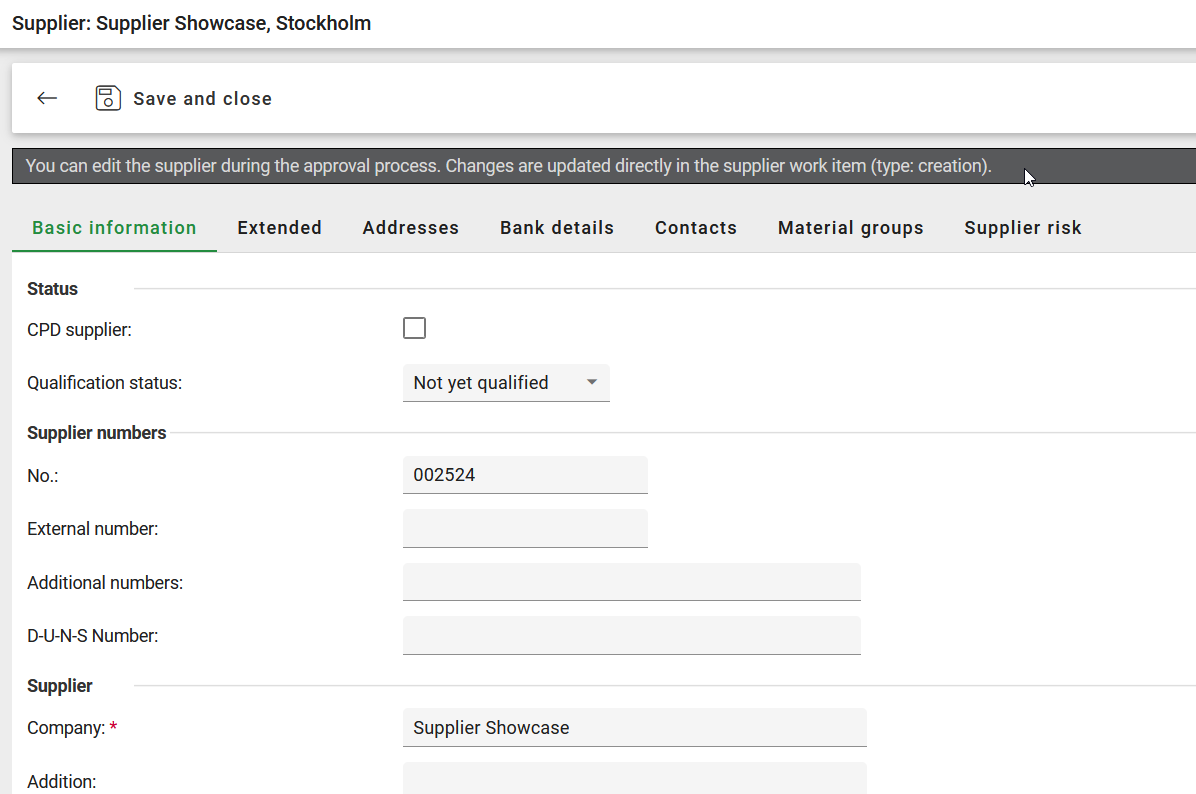Open the Qualification status dropdown
The image size is (1196, 794).
[x=505, y=383]
